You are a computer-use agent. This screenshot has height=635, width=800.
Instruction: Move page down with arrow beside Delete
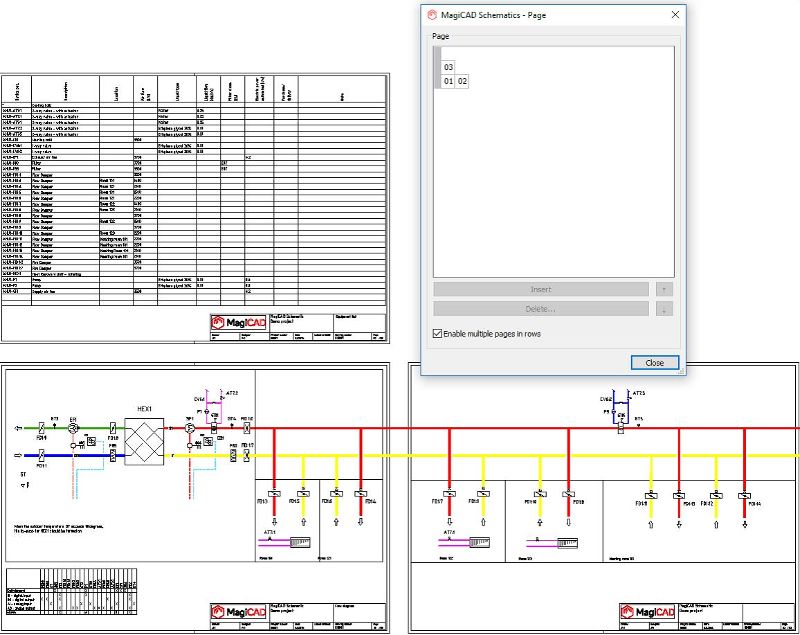coord(664,309)
